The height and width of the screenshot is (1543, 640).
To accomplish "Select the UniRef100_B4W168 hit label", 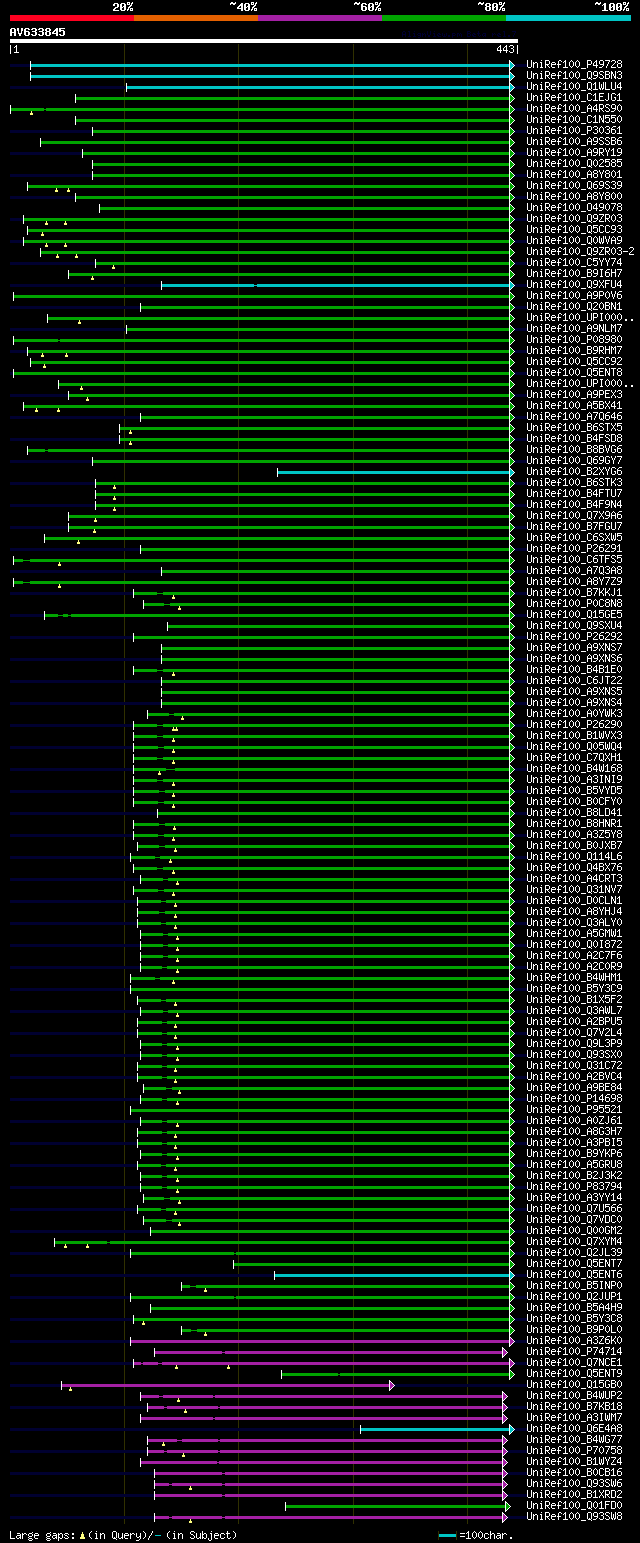I will pyautogui.click(x=574, y=769).
